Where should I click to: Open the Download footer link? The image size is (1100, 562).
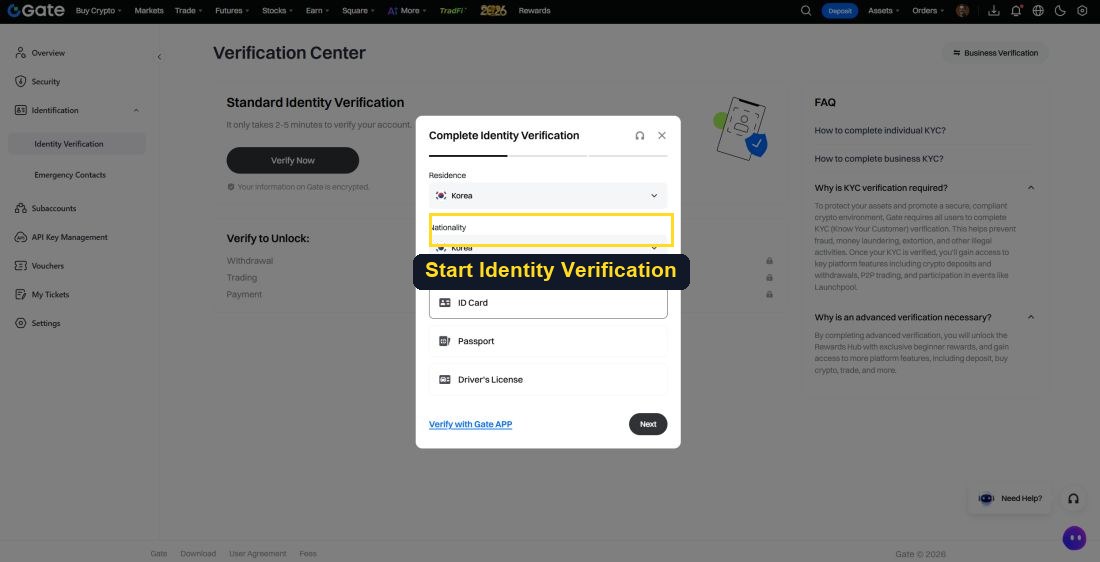198,554
